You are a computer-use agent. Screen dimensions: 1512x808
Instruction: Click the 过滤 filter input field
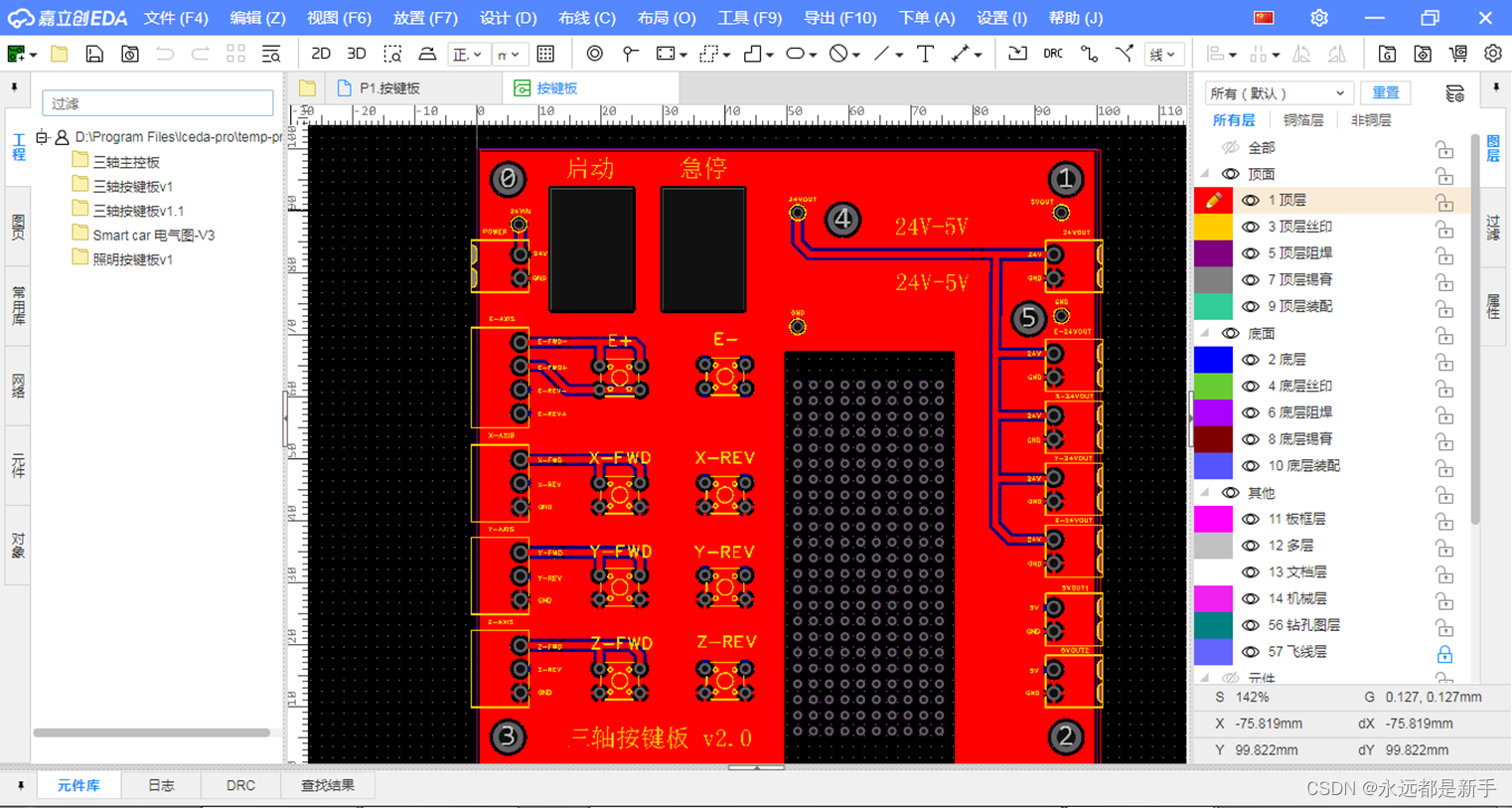click(x=157, y=102)
